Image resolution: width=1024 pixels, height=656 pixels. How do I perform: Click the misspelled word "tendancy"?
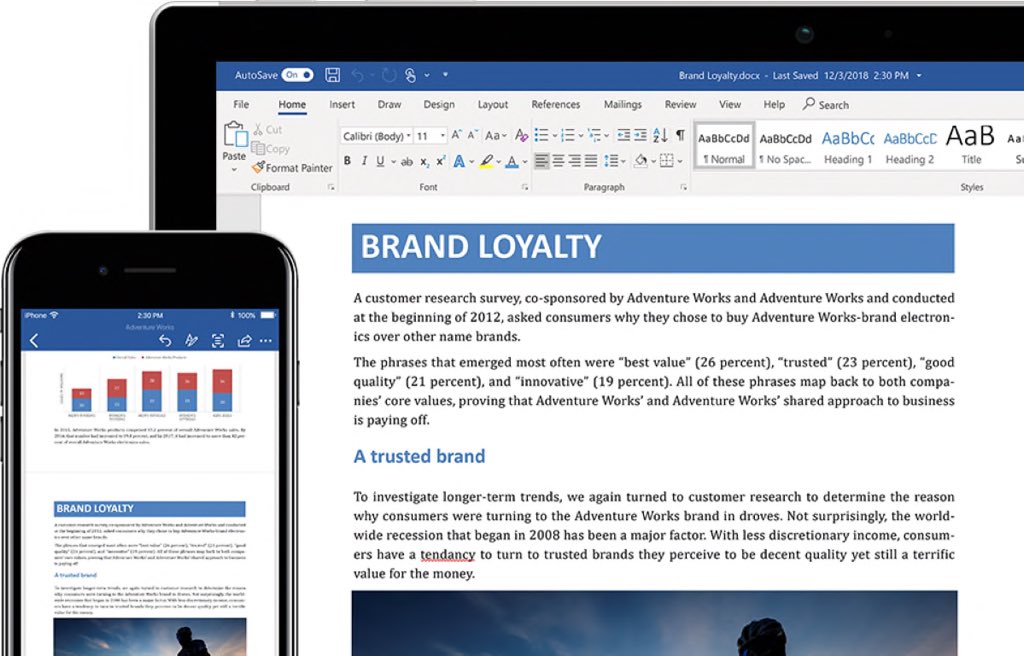point(447,555)
